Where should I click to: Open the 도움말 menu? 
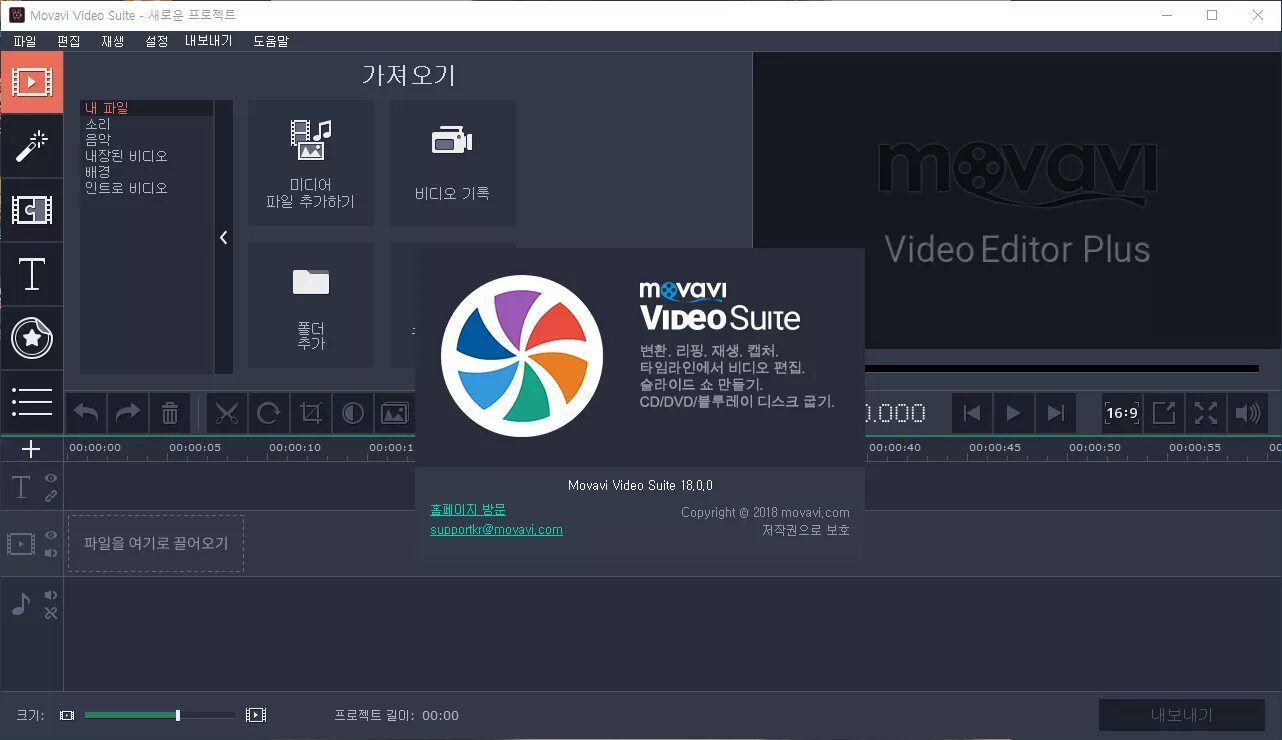coord(271,41)
